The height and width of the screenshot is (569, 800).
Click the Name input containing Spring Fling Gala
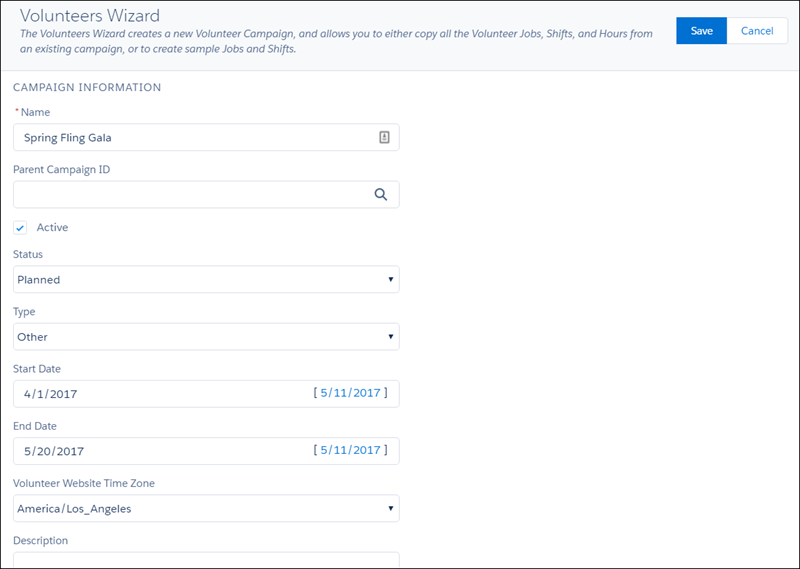206,137
